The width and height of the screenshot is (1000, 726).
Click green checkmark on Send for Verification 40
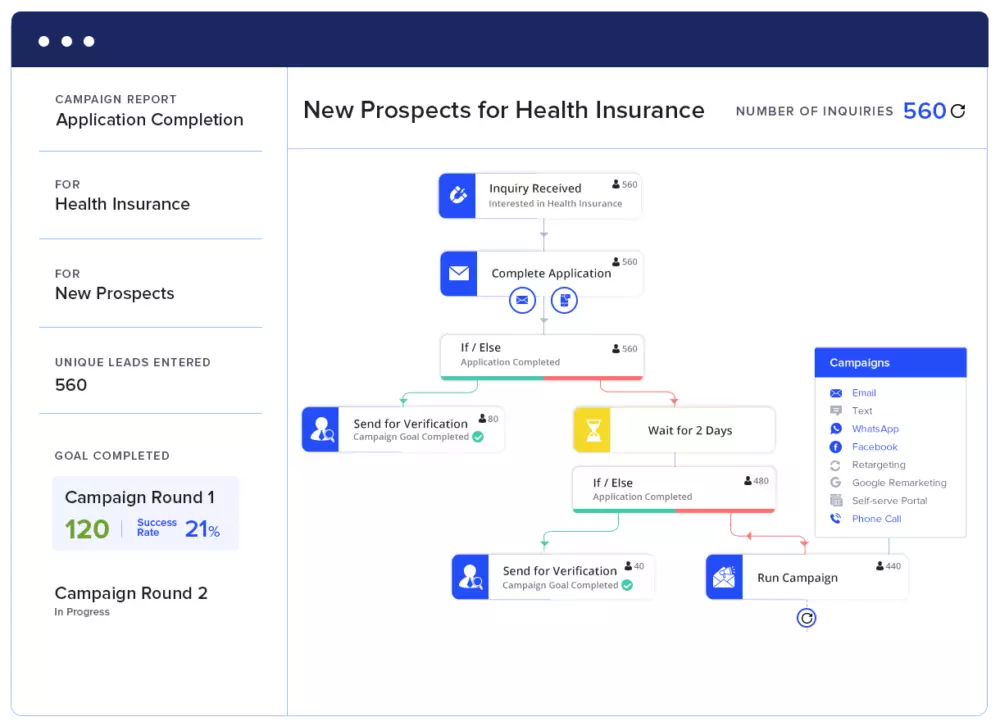click(627, 585)
